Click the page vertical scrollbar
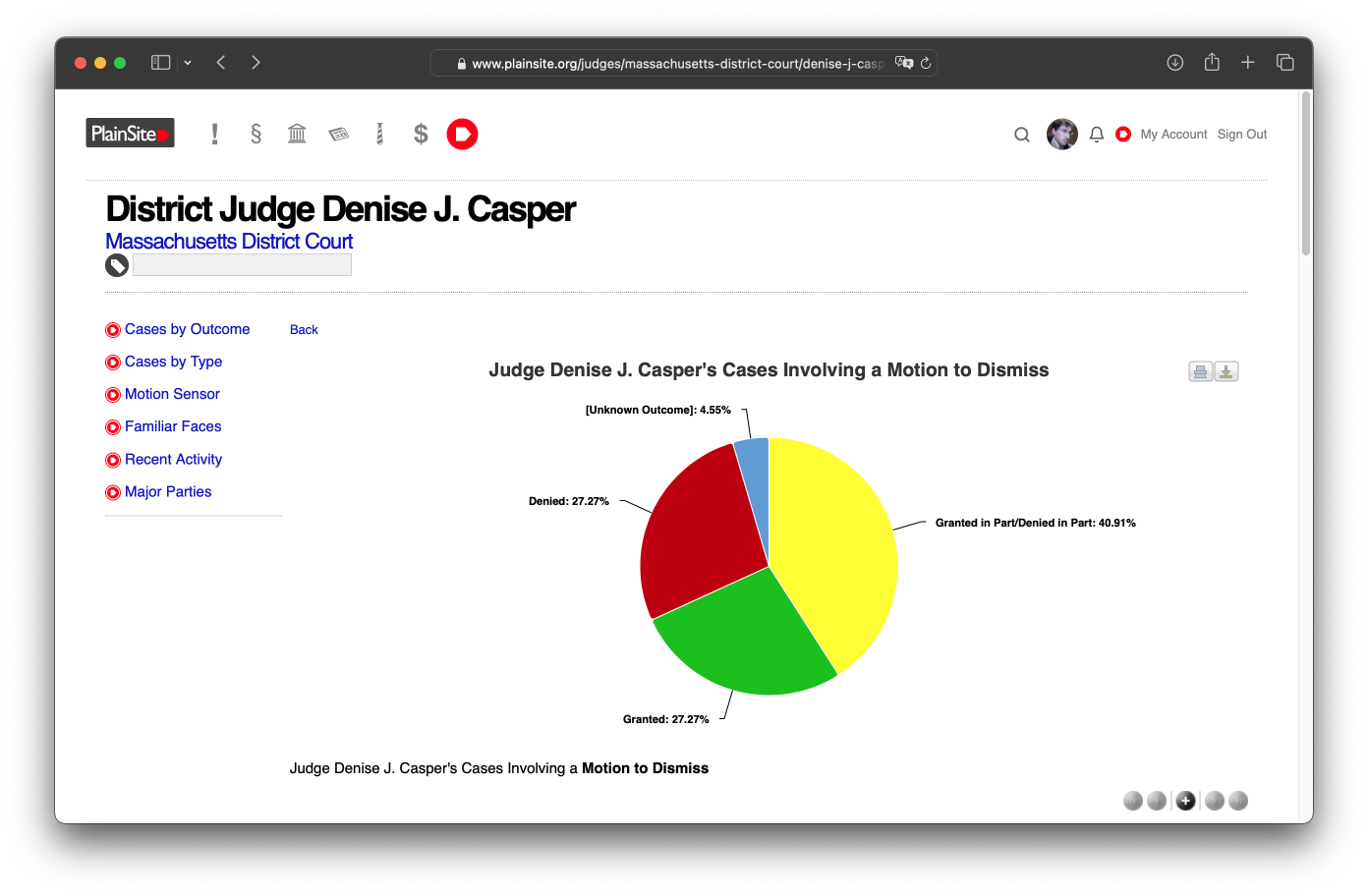The image size is (1368, 896). 1306,174
